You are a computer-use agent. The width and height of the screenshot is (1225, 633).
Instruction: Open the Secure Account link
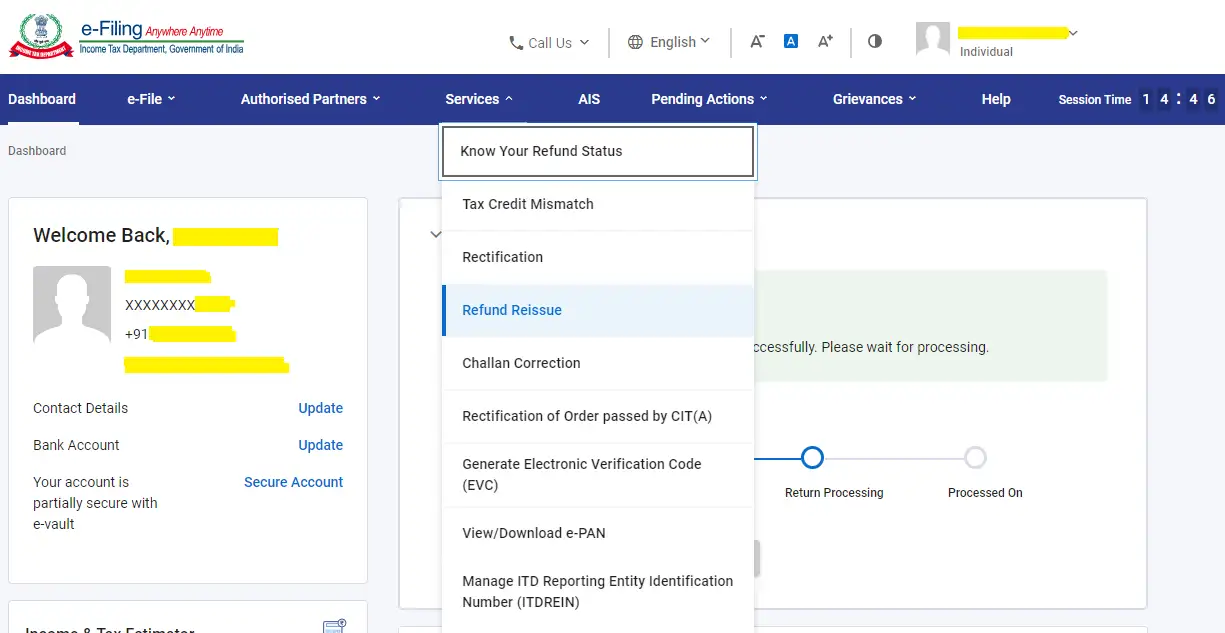coord(293,482)
